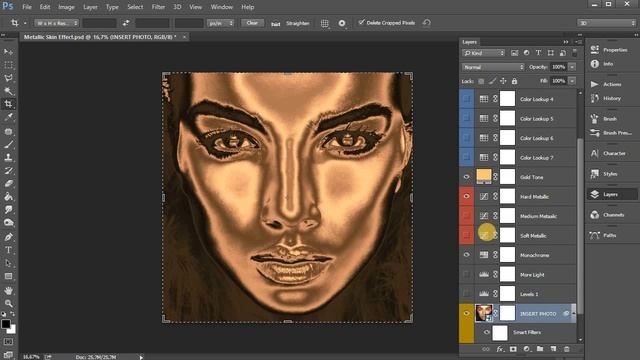Select the Brush tool in toolbox

[x=8, y=144]
